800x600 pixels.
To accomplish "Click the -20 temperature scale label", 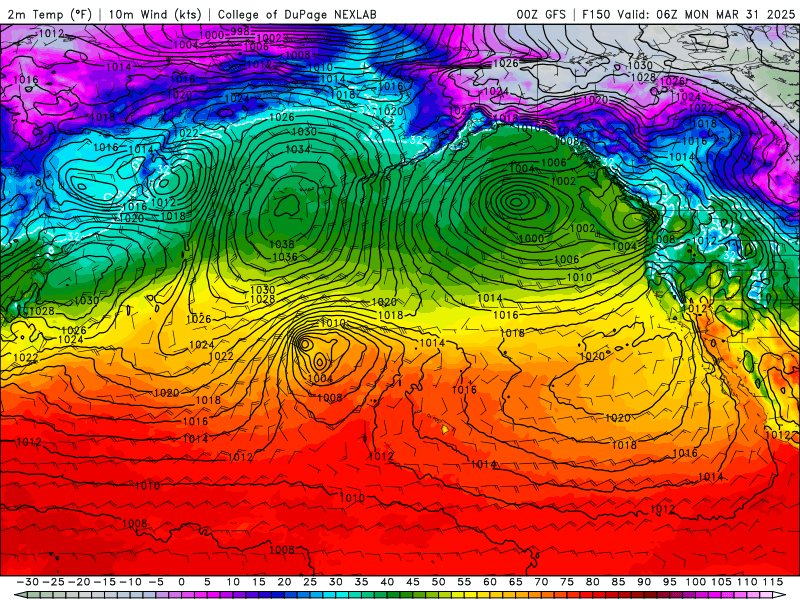I will click(x=79, y=582).
